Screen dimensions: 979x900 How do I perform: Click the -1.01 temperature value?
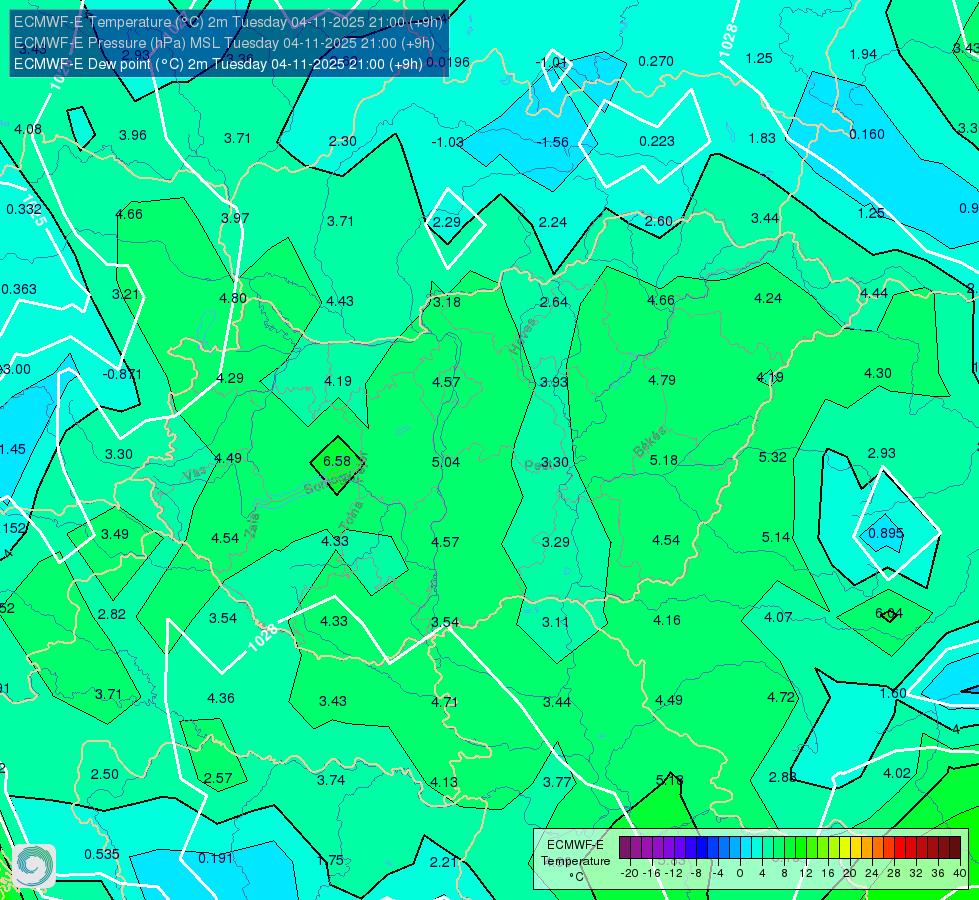point(551,62)
